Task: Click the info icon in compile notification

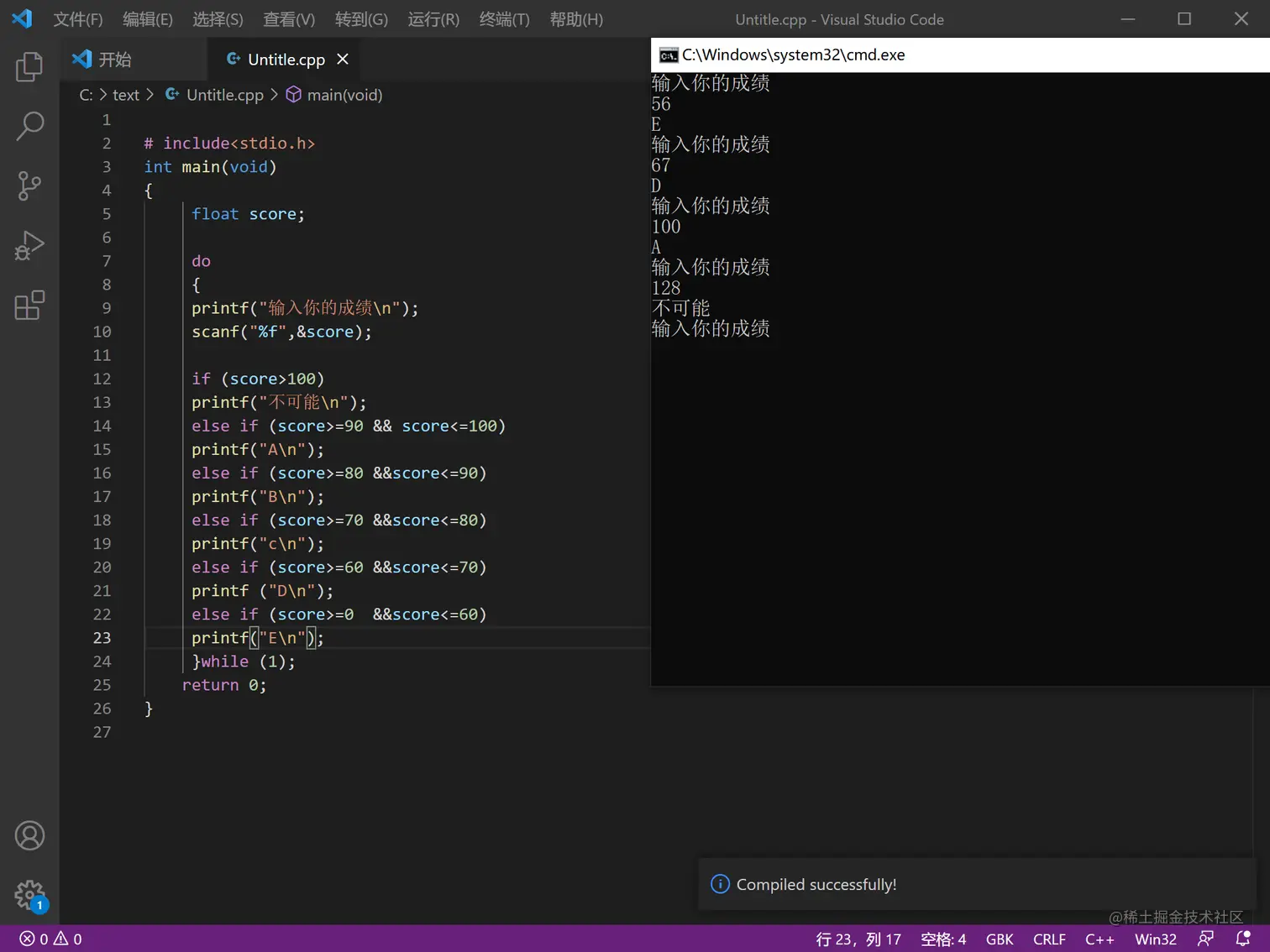Action: 720,884
